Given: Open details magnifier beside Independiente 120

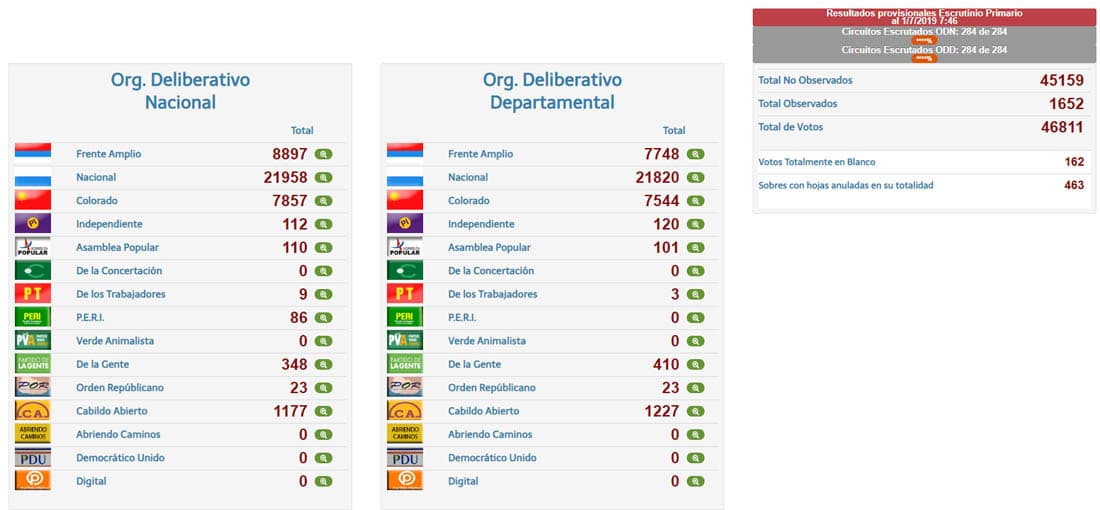Looking at the screenshot, I should click(695, 224).
